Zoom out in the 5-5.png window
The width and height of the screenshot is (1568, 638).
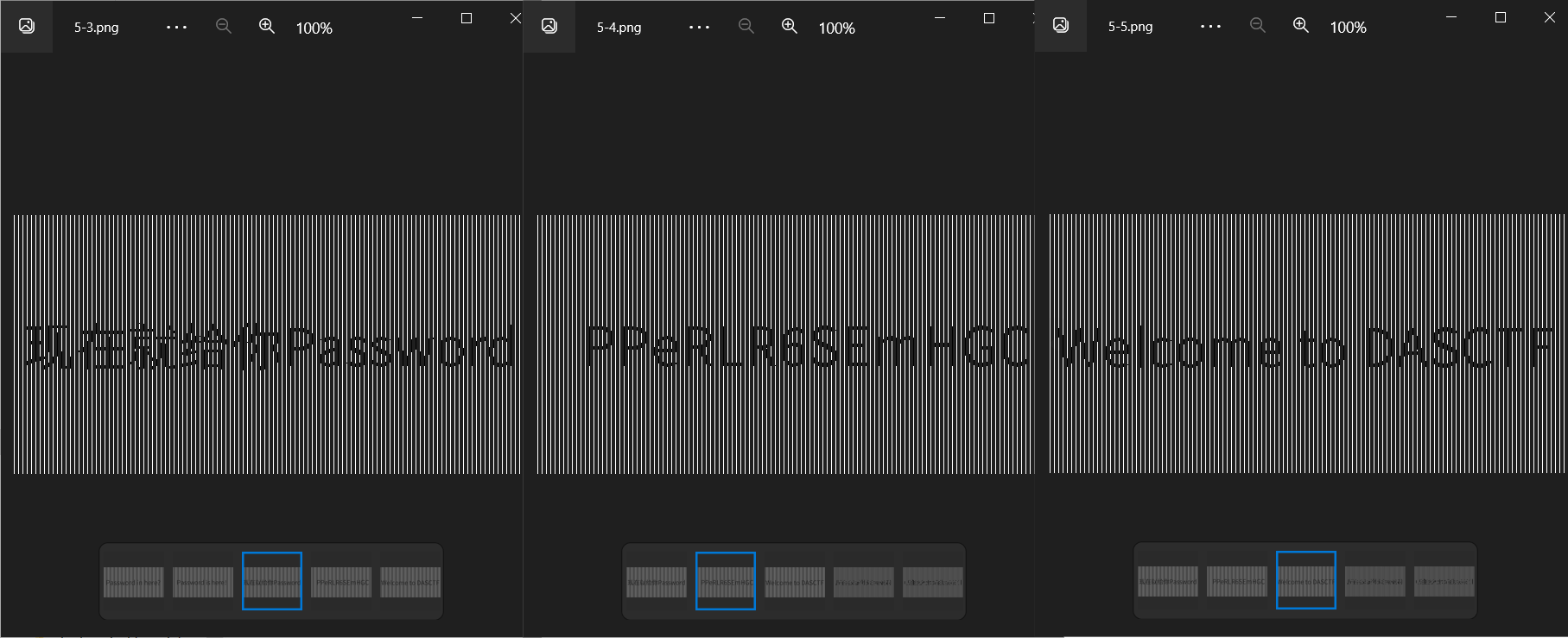point(1258,26)
